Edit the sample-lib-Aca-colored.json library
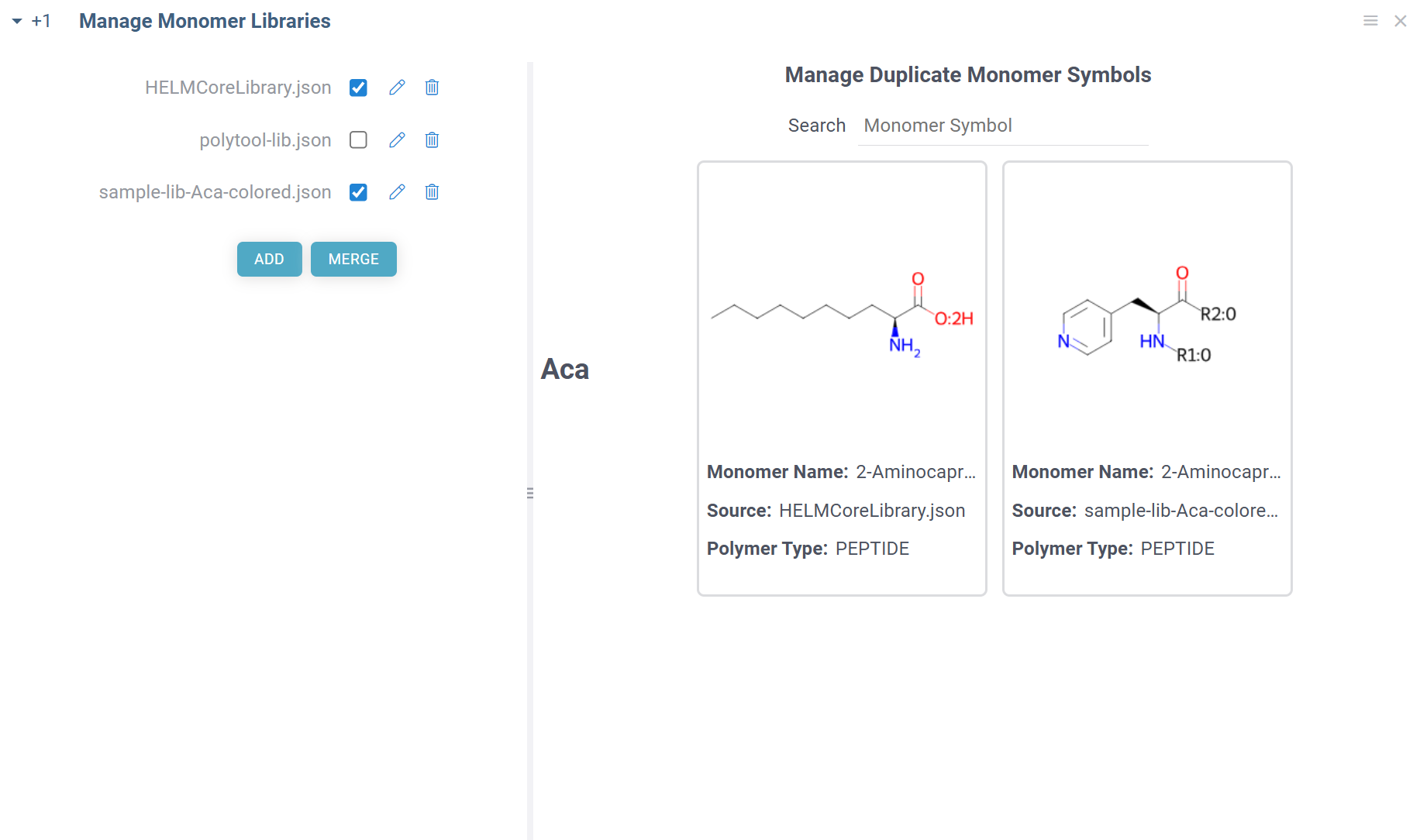Viewport: 1420px width, 840px height. [397, 191]
